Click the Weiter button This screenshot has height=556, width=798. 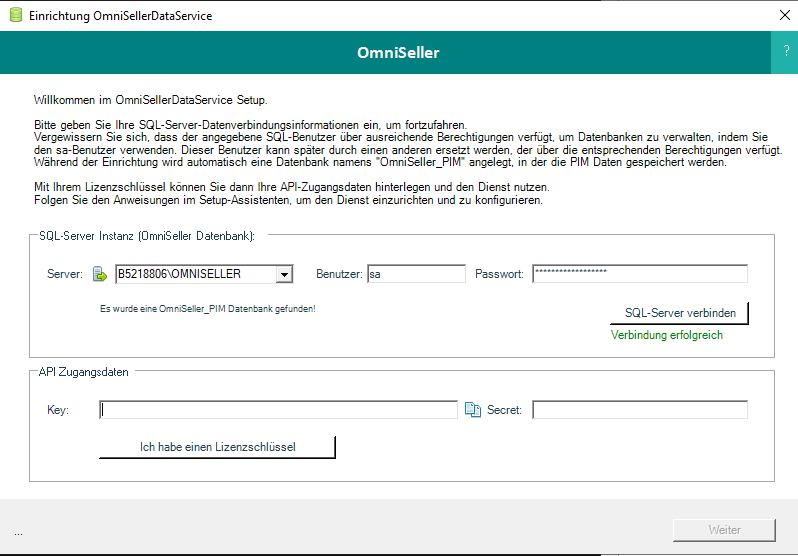point(724,530)
